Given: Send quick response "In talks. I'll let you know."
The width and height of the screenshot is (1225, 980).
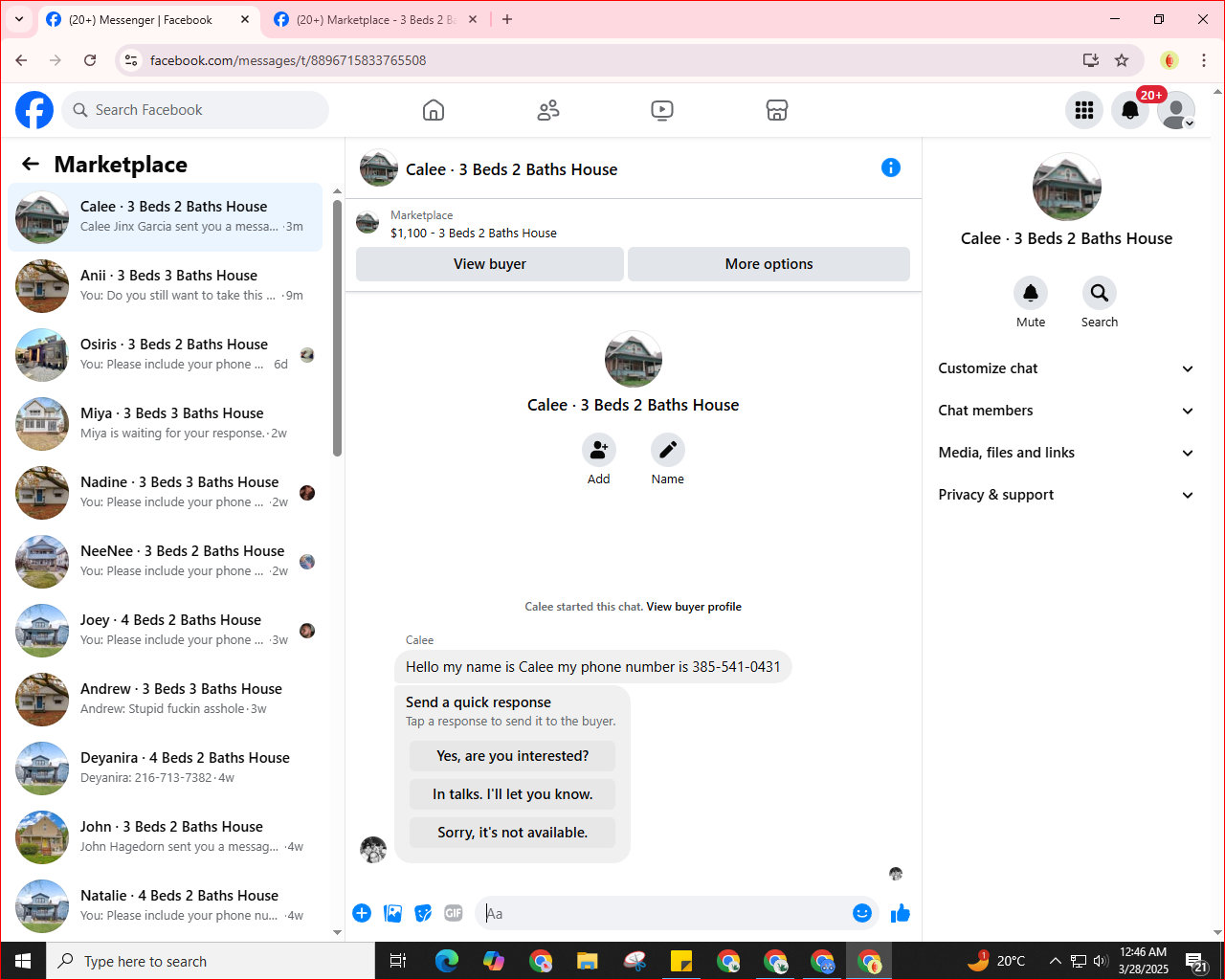Looking at the screenshot, I should point(513,794).
